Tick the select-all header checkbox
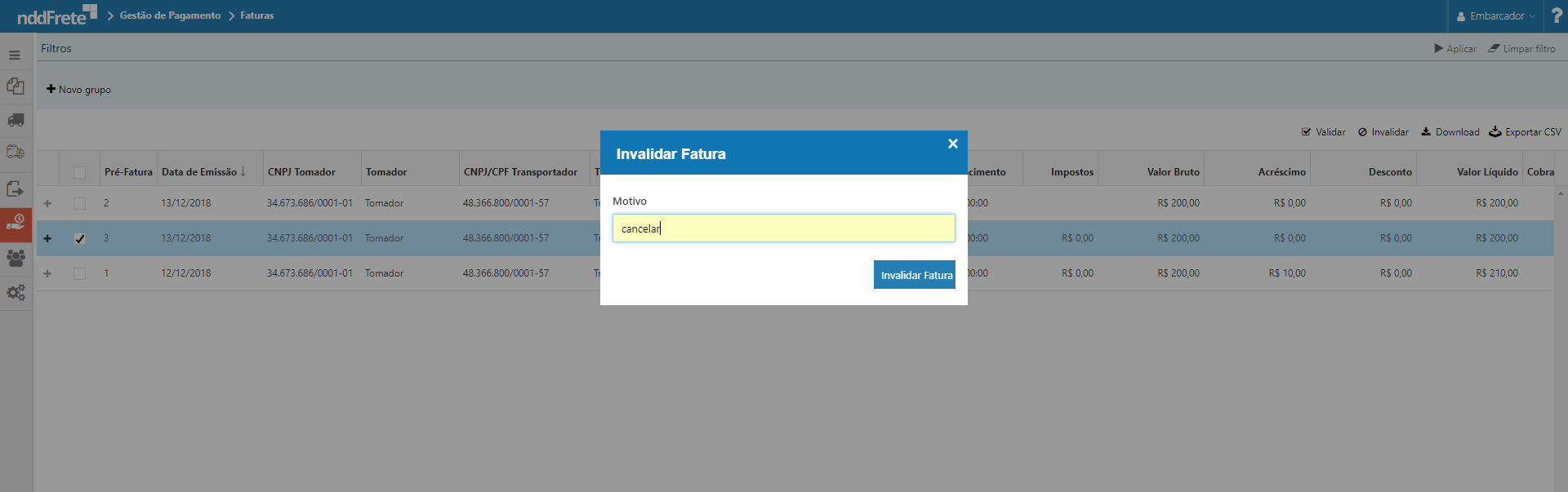This screenshot has width=1568, height=492. (x=79, y=172)
